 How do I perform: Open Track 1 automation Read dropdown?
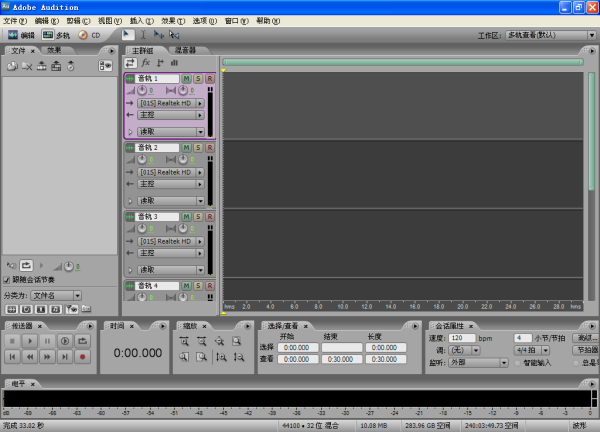pos(171,132)
